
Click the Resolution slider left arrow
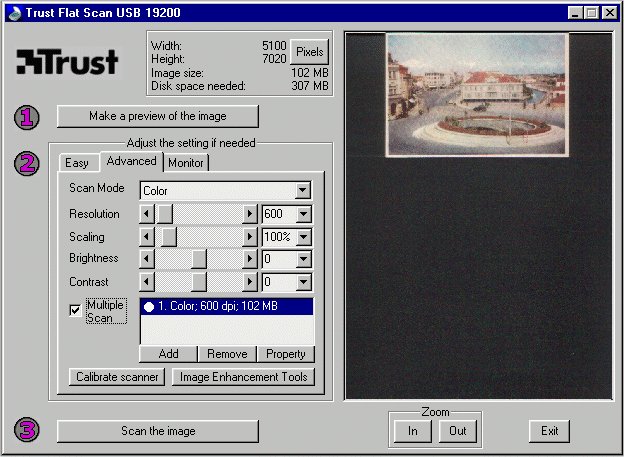(x=147, y=214)
